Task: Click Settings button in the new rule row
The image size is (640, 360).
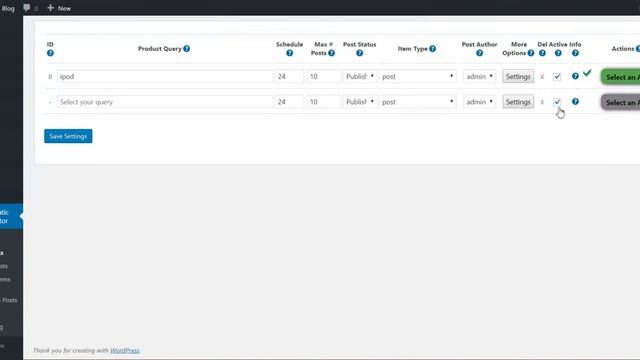Action: 518,102
